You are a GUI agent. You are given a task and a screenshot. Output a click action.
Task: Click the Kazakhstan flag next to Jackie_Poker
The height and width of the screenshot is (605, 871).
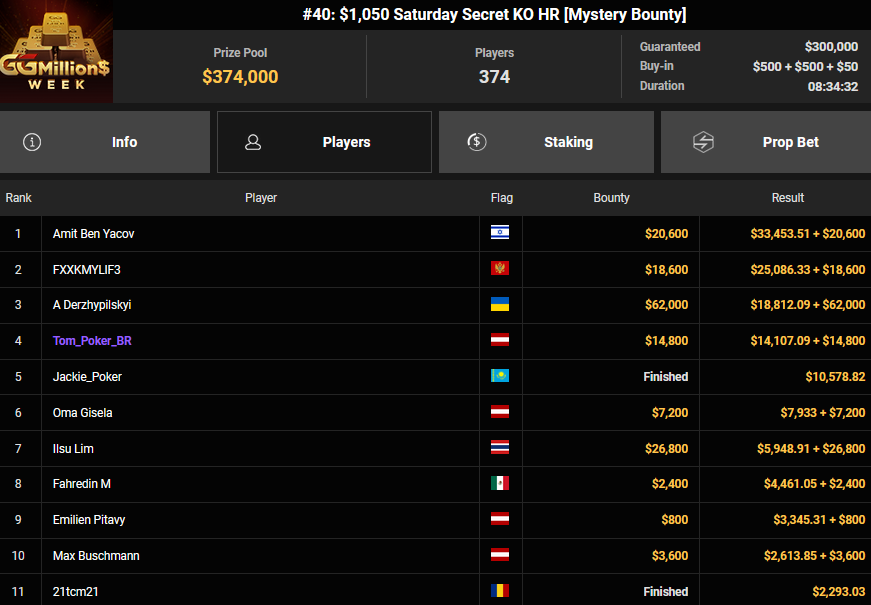pyautogui.click(x=500, y=377)
